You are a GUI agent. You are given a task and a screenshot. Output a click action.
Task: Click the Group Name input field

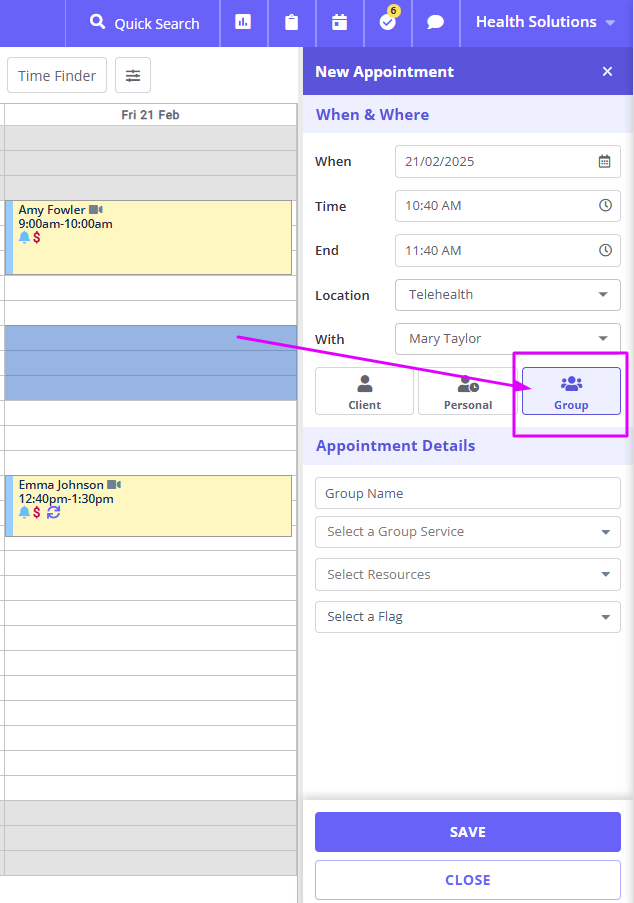468,493
